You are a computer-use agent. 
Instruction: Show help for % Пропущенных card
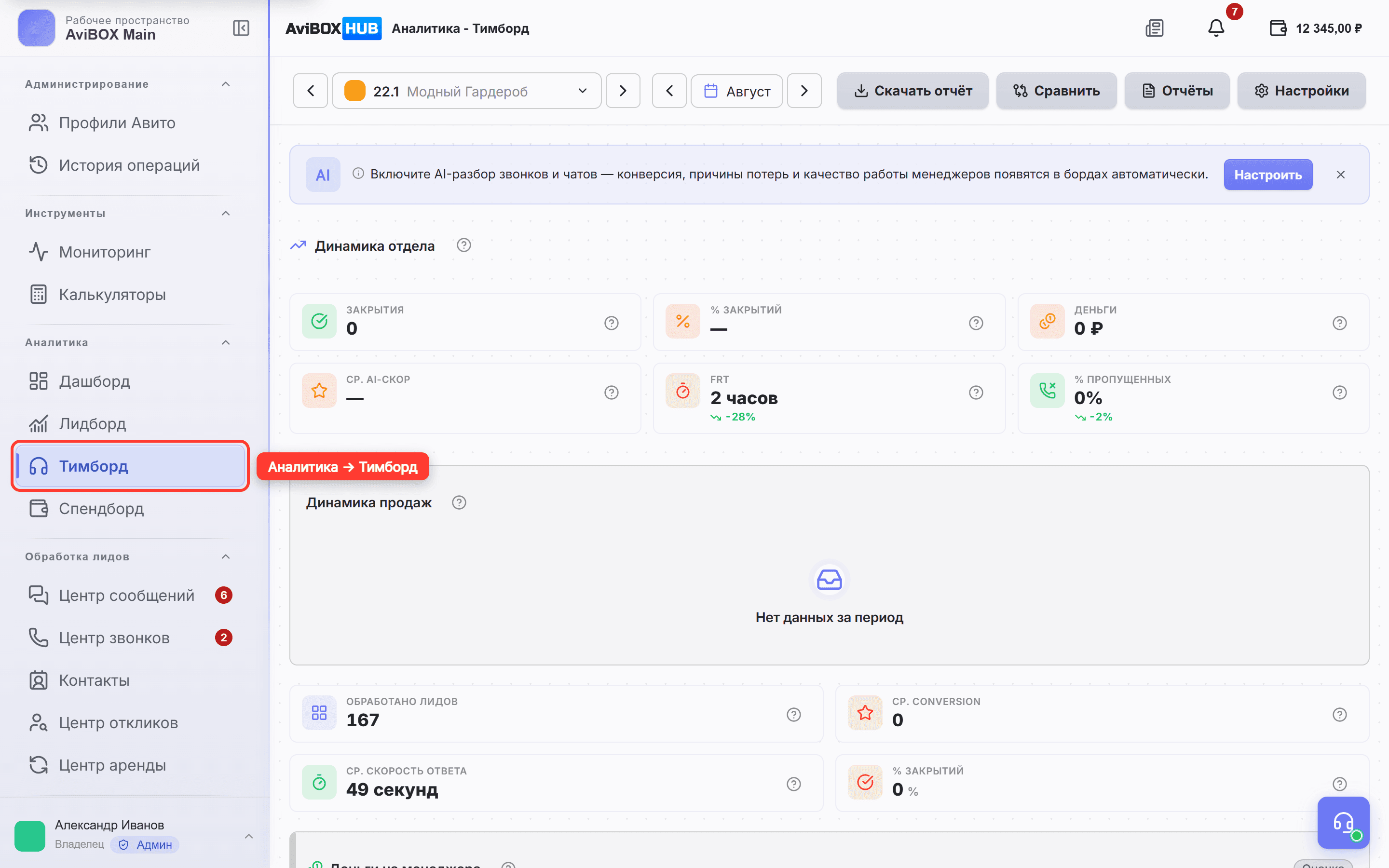click(x=1340, y=393)
